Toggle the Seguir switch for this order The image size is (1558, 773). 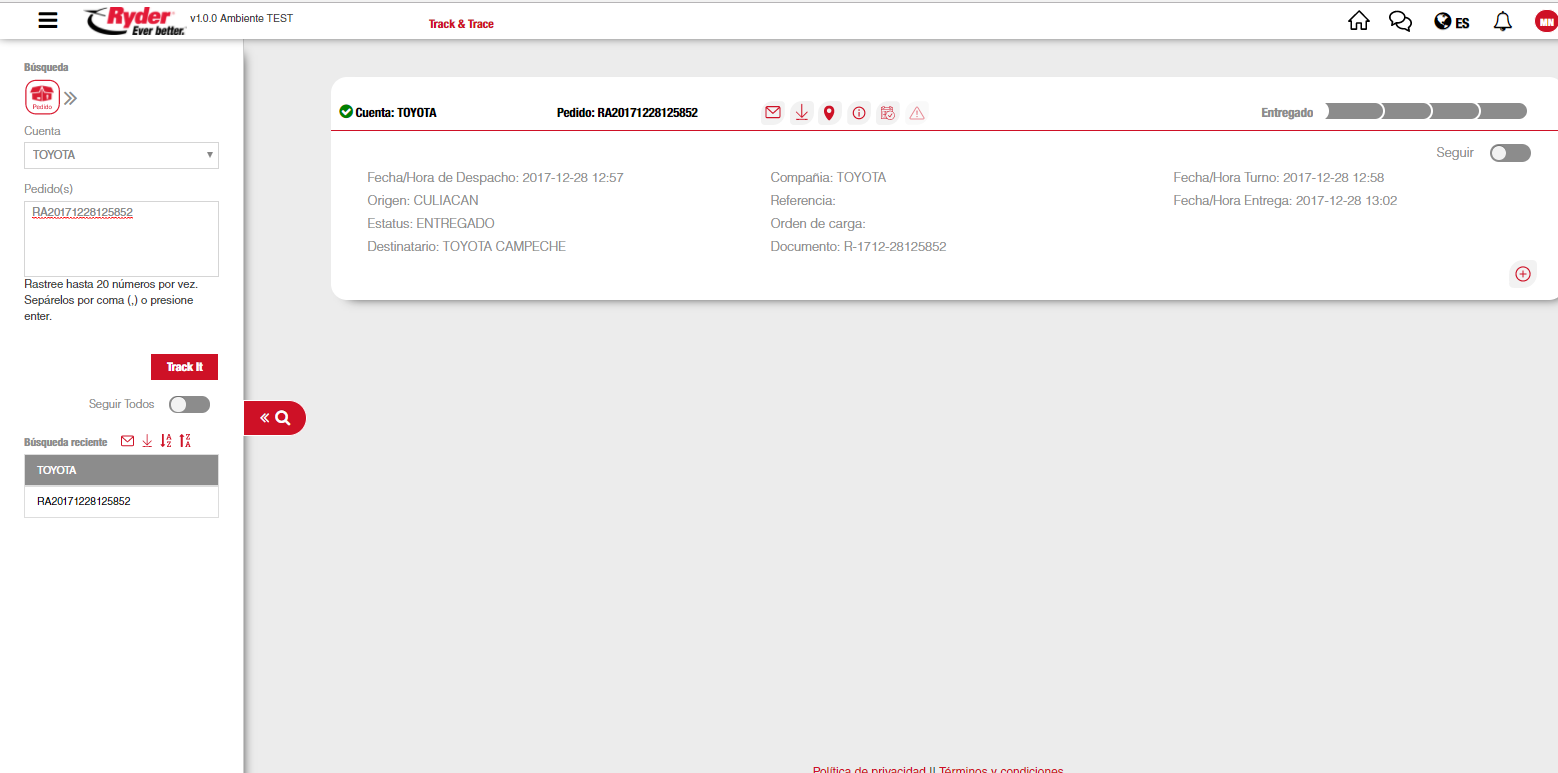click(x=1509, y=153)
